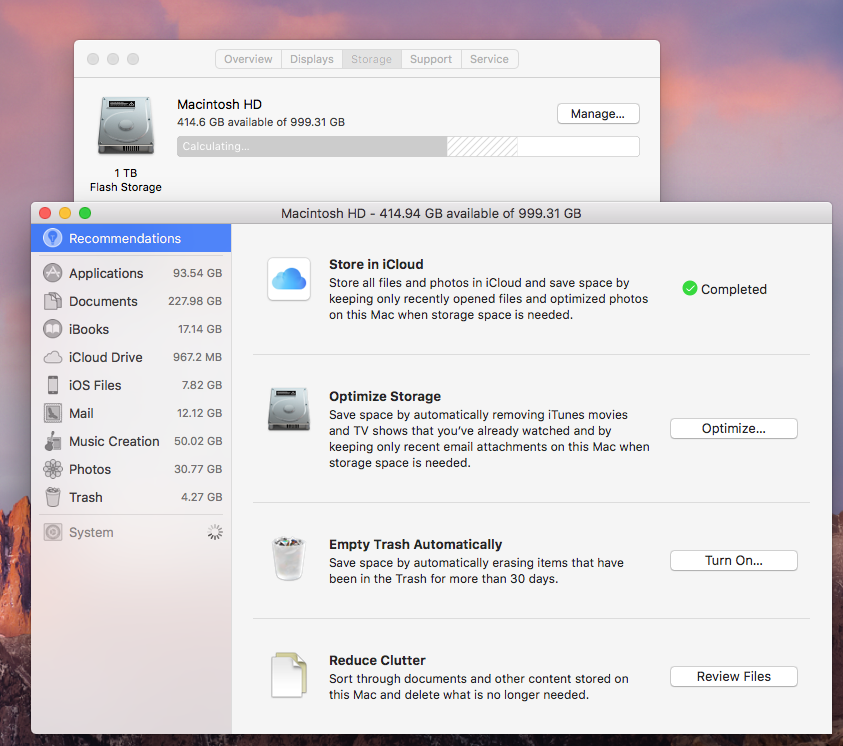Click the Applications sidebar icon
Viewport: 843px width, 746px height.
tap(52, 273)
